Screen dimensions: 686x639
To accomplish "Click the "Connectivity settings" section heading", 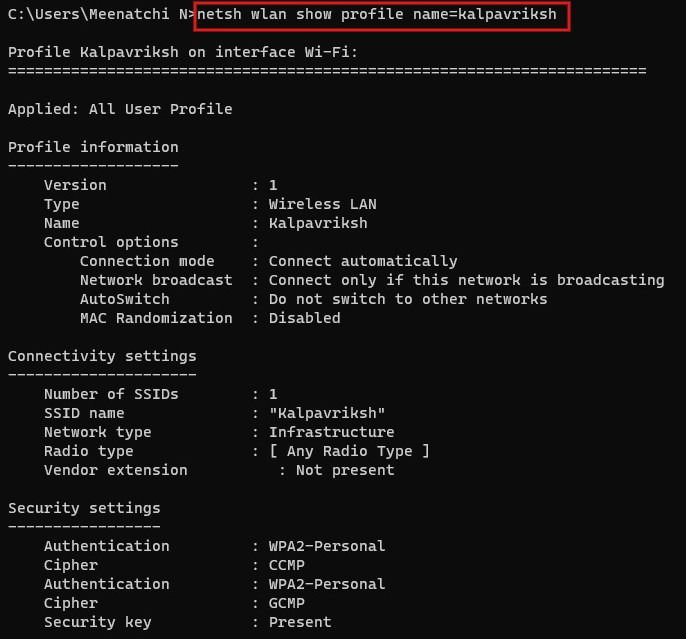I will 102,356.
